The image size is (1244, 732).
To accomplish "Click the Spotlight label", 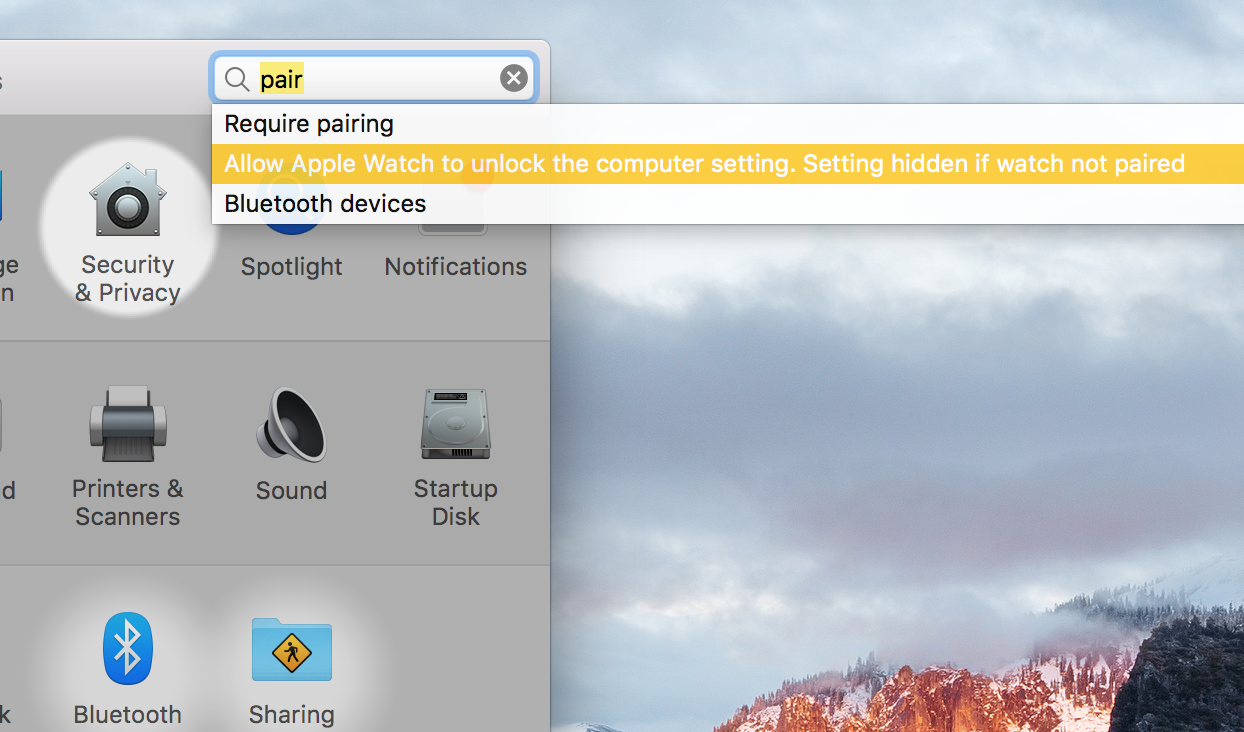I will tap(291, 267).
